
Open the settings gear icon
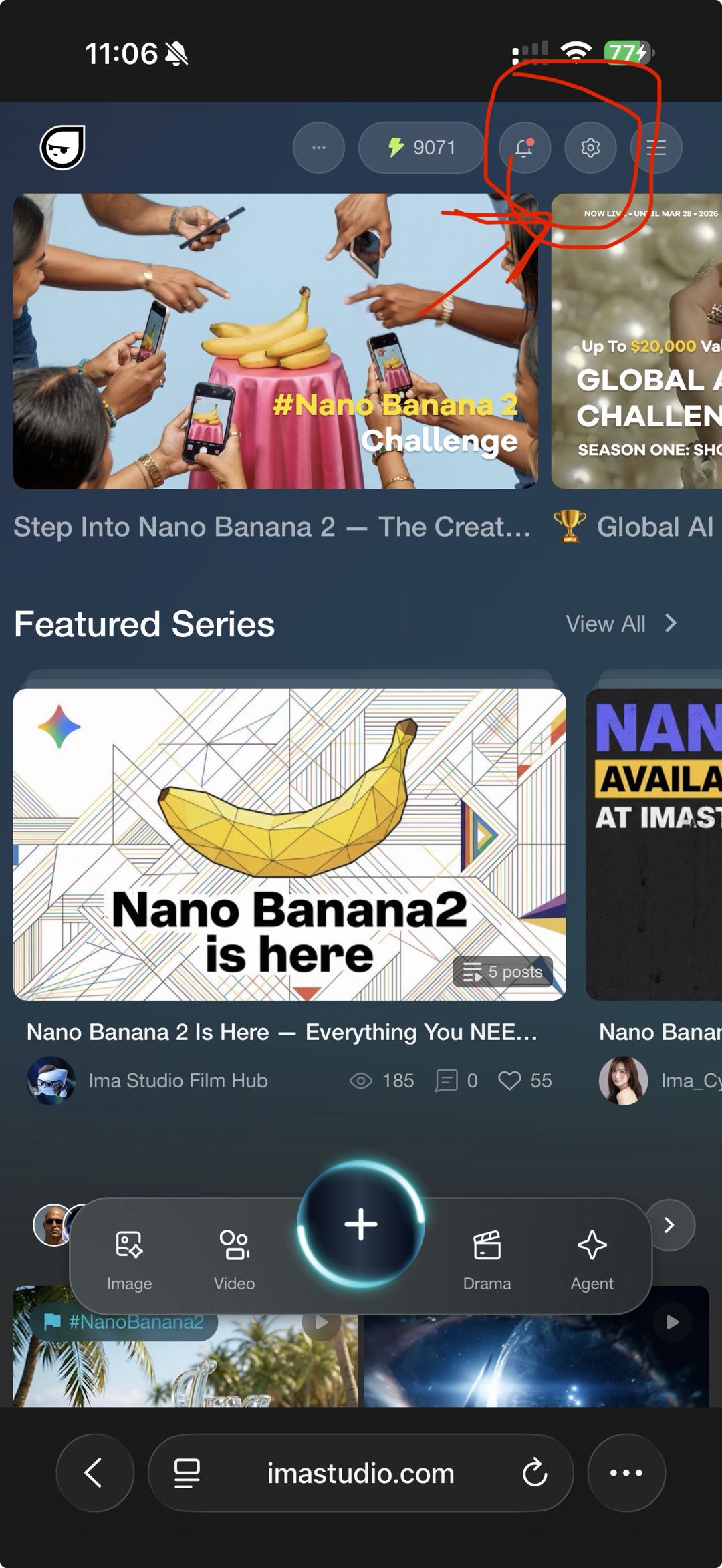coord(590,147)
